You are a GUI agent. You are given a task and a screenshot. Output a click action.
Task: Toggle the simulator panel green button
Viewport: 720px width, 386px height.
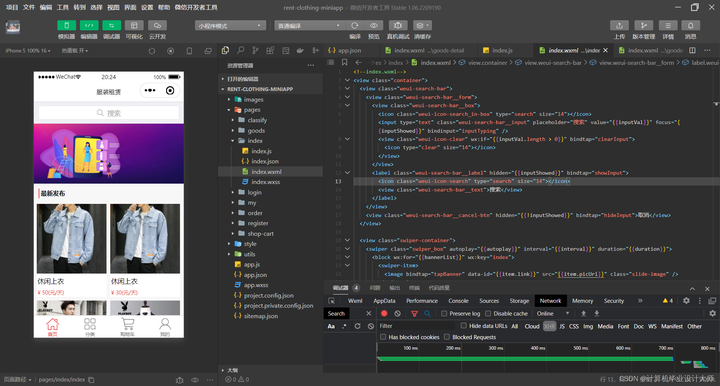pos(67,26)
